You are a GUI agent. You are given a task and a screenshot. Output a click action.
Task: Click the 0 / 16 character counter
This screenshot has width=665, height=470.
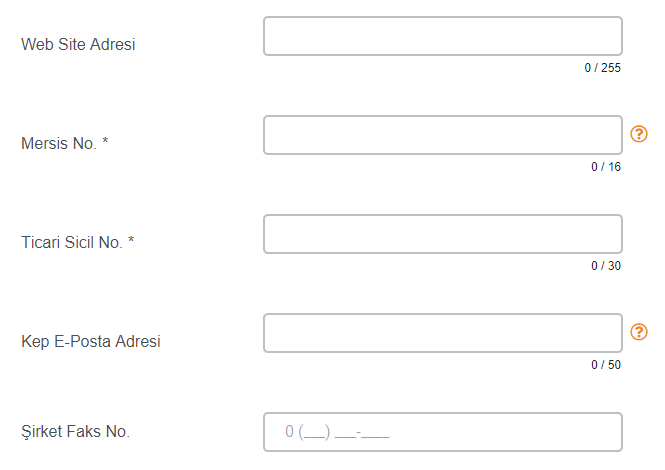(x=605, y=167)
